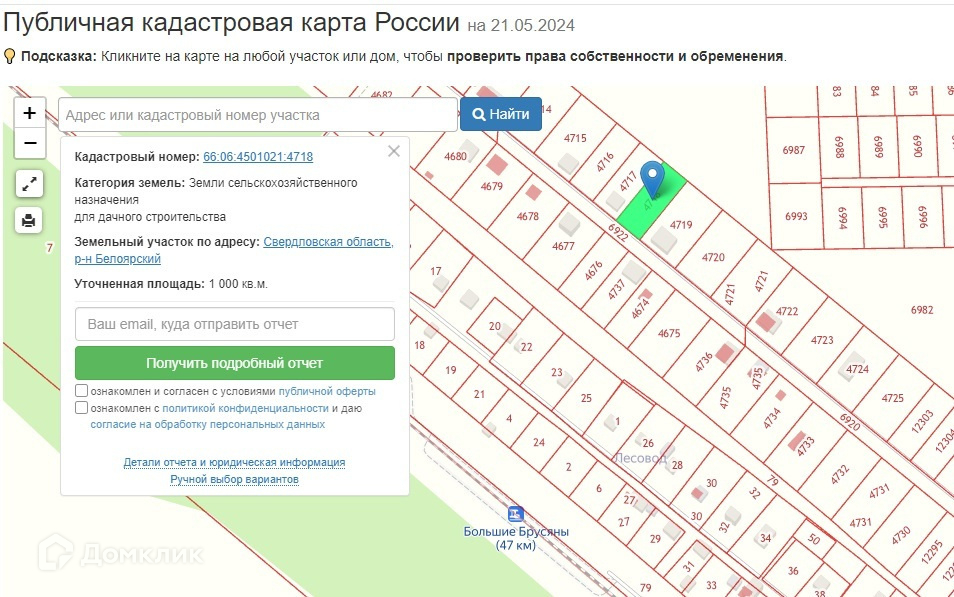Open cadastral number 66:06:4501021:4718 link
Screen dimensions: 954x597
click(258, 156)
